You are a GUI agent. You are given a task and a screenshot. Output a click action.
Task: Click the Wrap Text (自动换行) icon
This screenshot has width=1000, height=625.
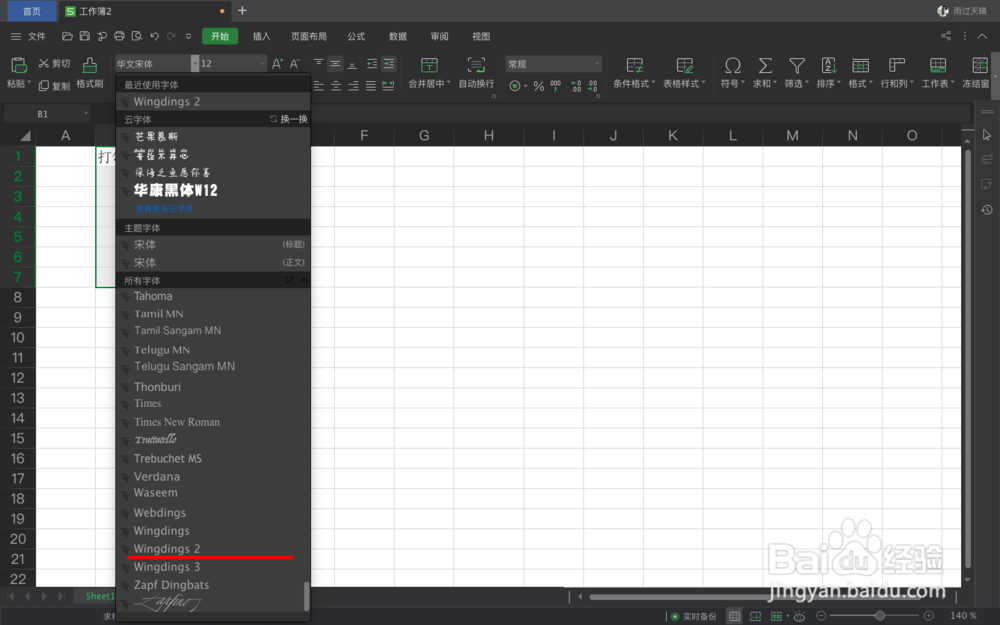click(x=476, y=65)
